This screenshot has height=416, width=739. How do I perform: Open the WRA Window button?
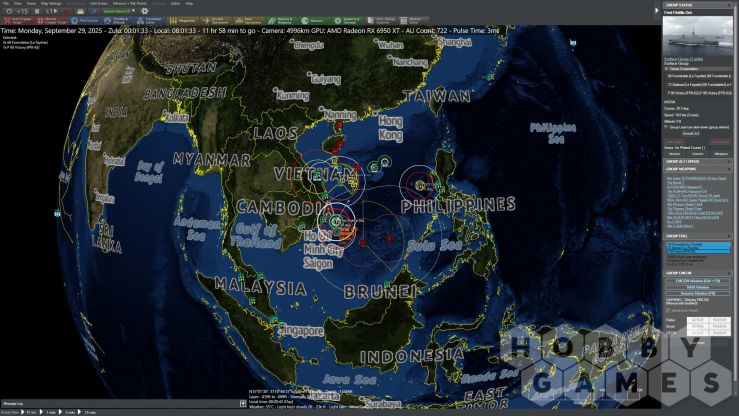click(x=698, y=287)
